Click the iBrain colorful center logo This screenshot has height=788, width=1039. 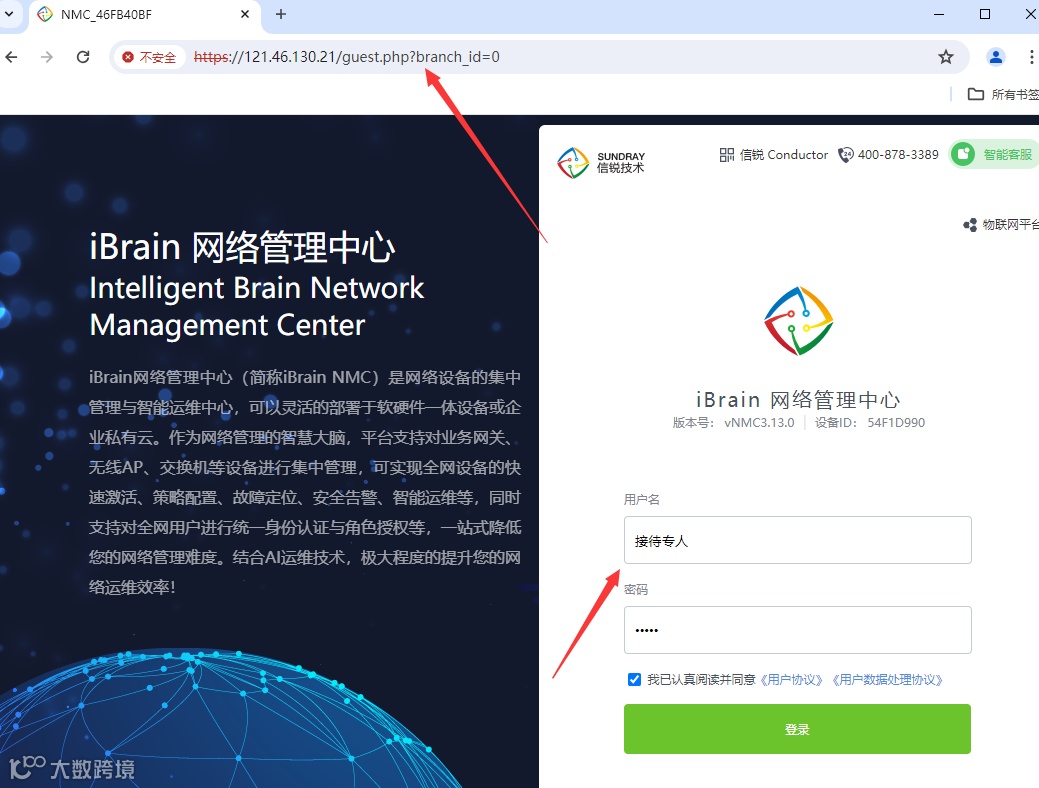[798, 321]
